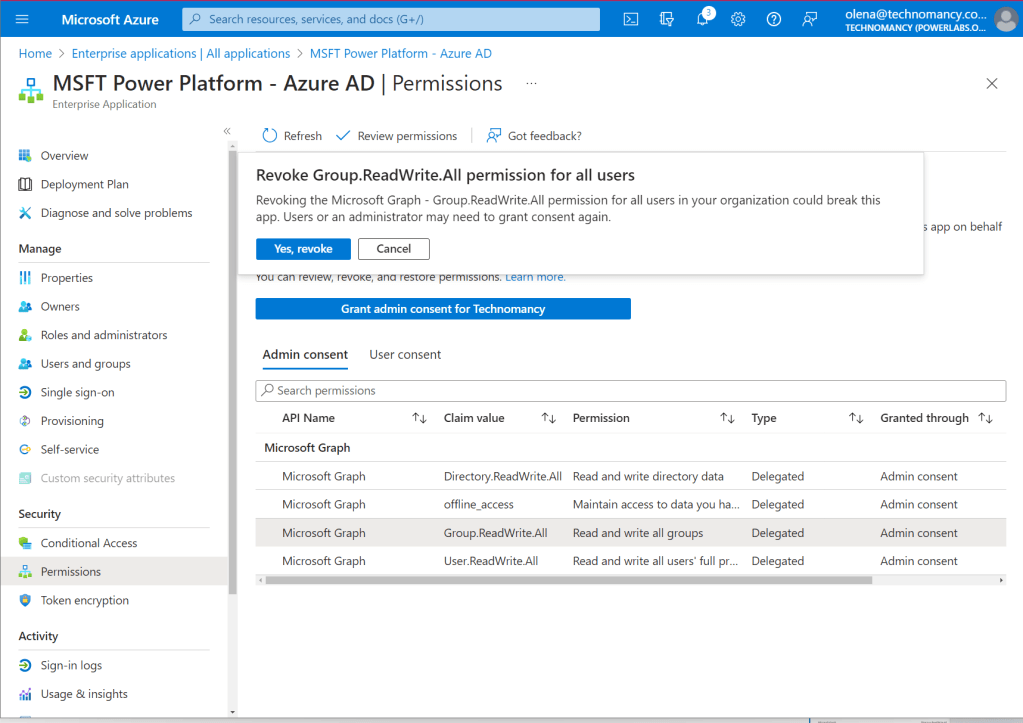This screenshot has width=1023, height=723.
Task: Click Grant admin consent for Technomancy
Action: [443, 309]
